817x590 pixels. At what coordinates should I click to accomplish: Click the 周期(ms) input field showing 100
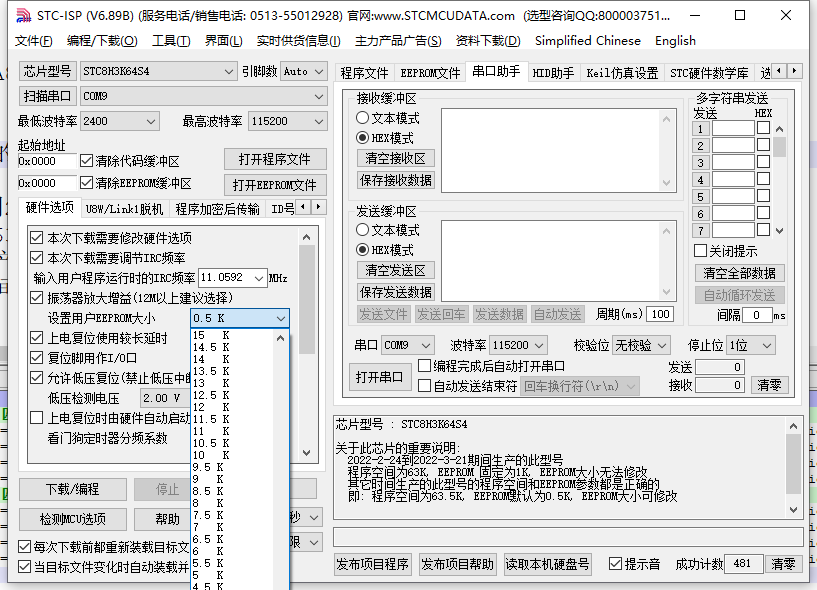coord(660,314)
